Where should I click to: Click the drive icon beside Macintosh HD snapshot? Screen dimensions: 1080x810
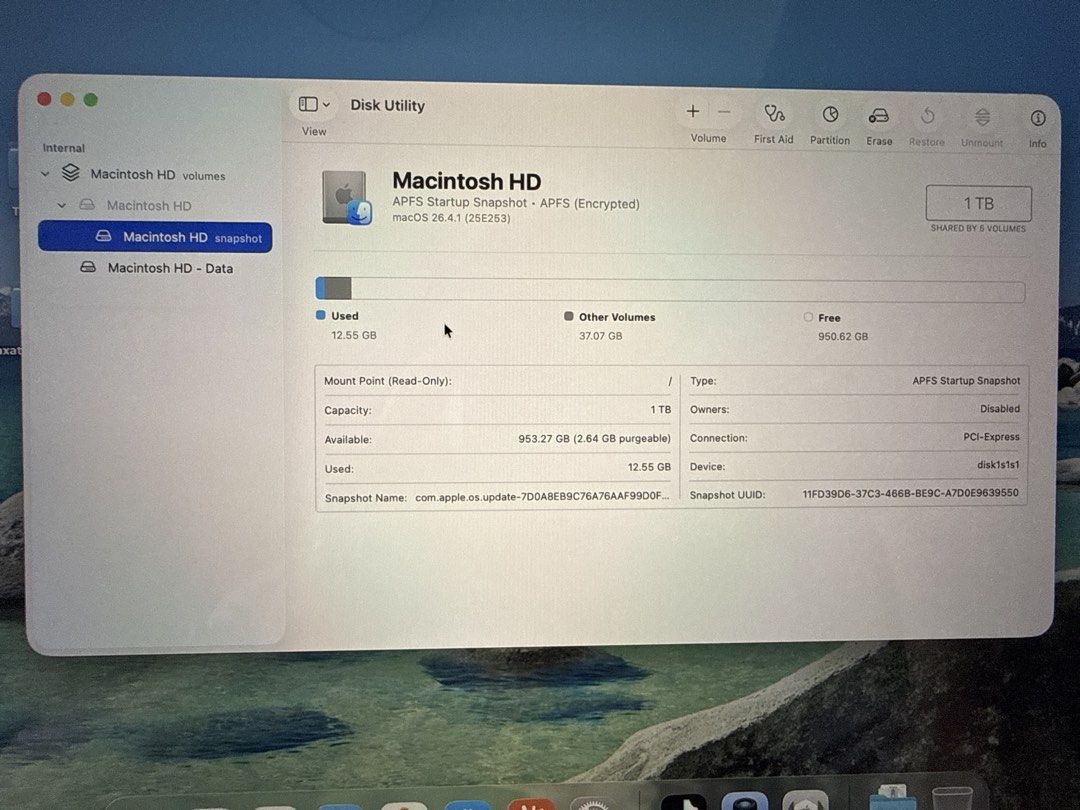coord(103,236)
